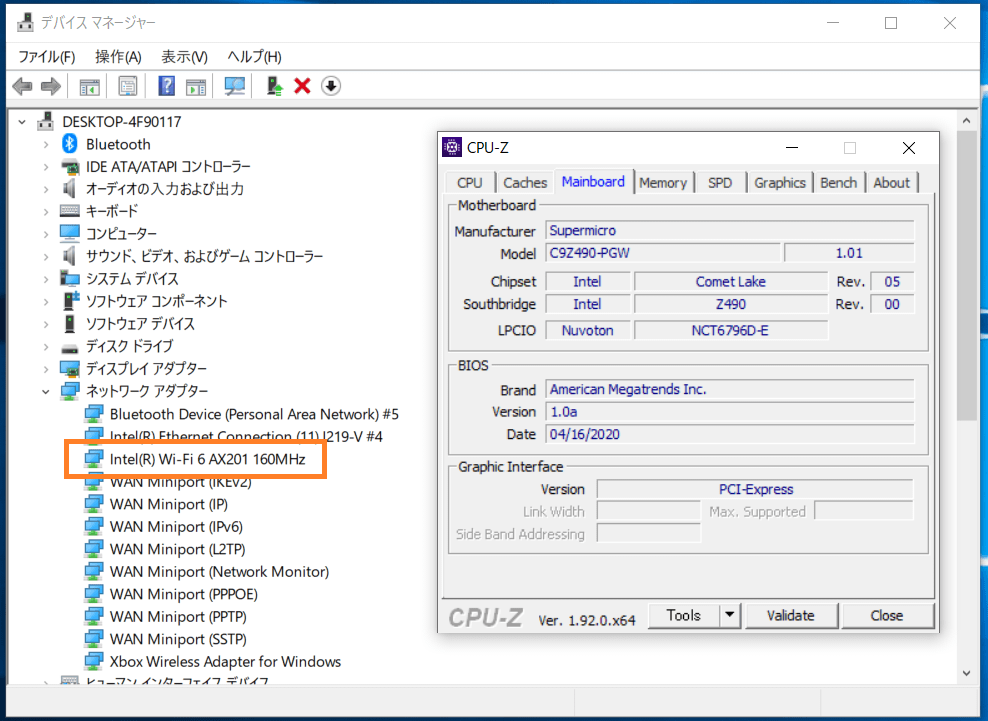Switch to the CPU tab in CPU-Z
This screenshot has height=721, width=988.
(x=469, y=183)
